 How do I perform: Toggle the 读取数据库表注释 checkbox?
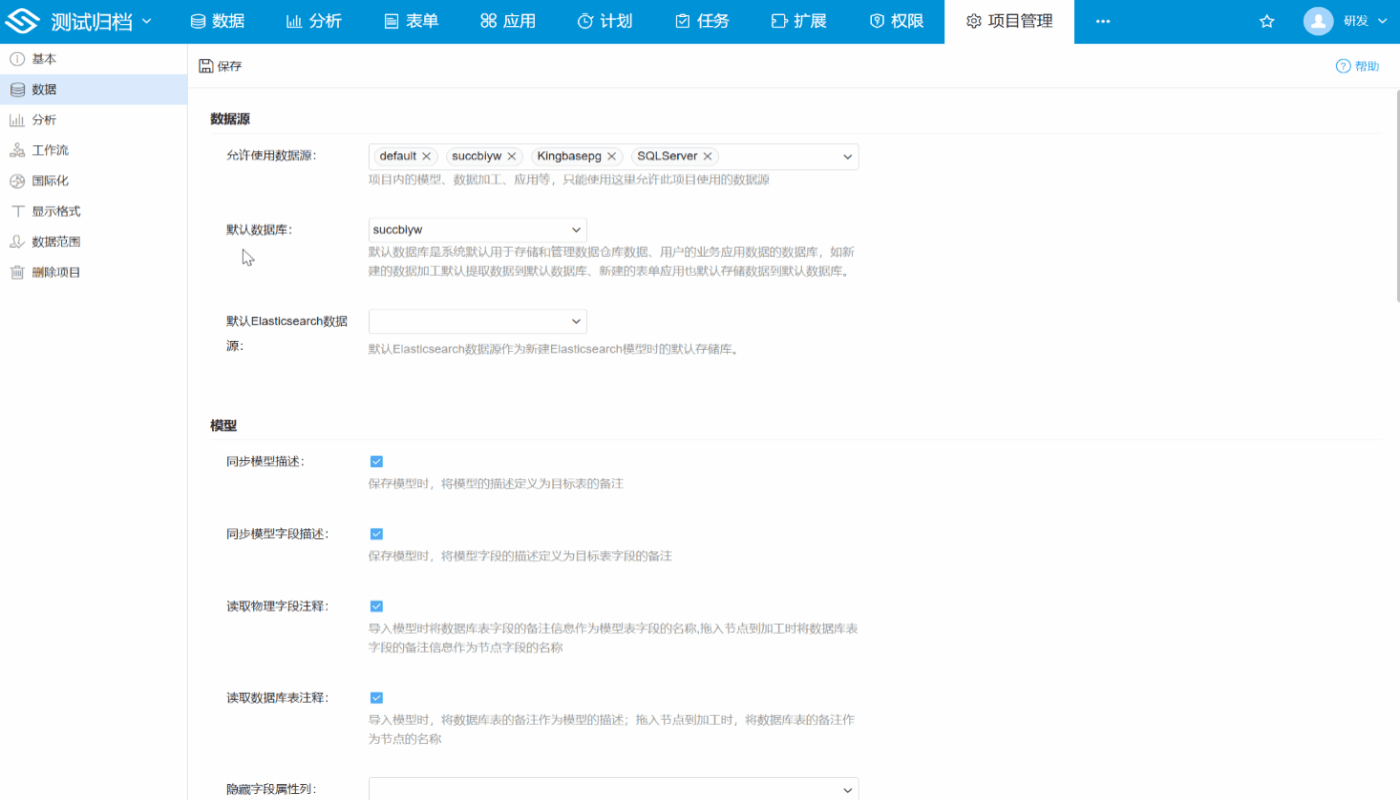point(376,697)
